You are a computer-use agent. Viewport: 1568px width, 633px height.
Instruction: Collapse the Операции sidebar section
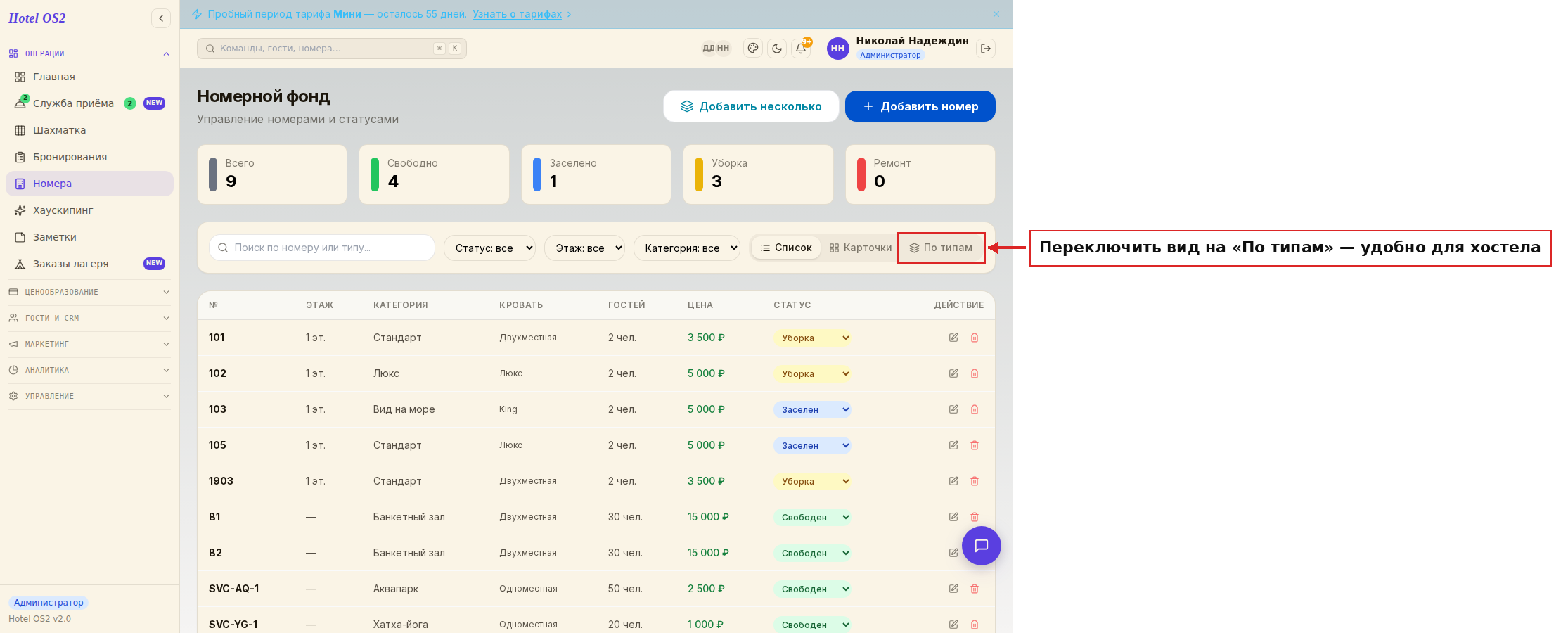[89, 53]
